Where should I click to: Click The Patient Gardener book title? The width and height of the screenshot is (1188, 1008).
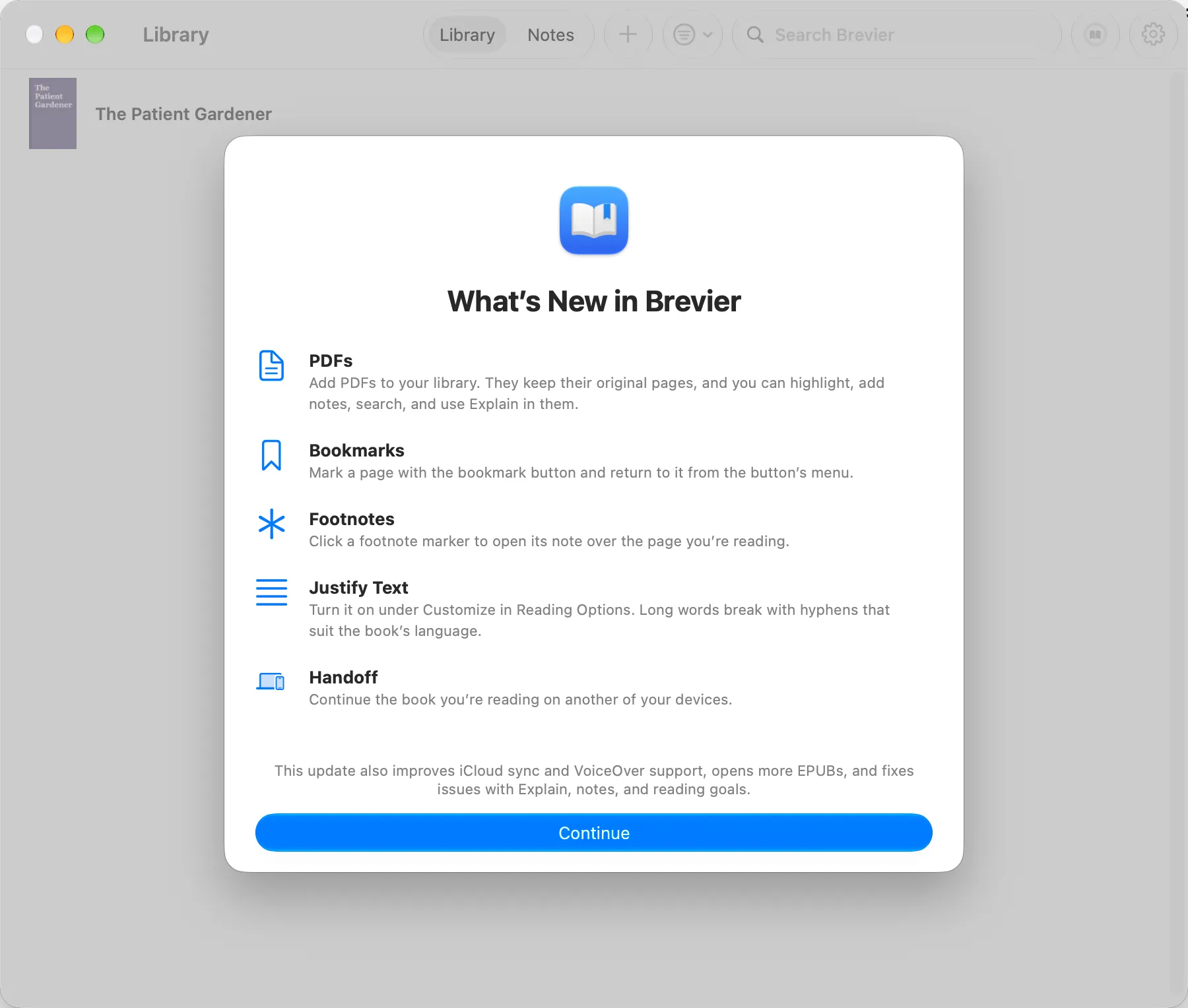(183, 114)
